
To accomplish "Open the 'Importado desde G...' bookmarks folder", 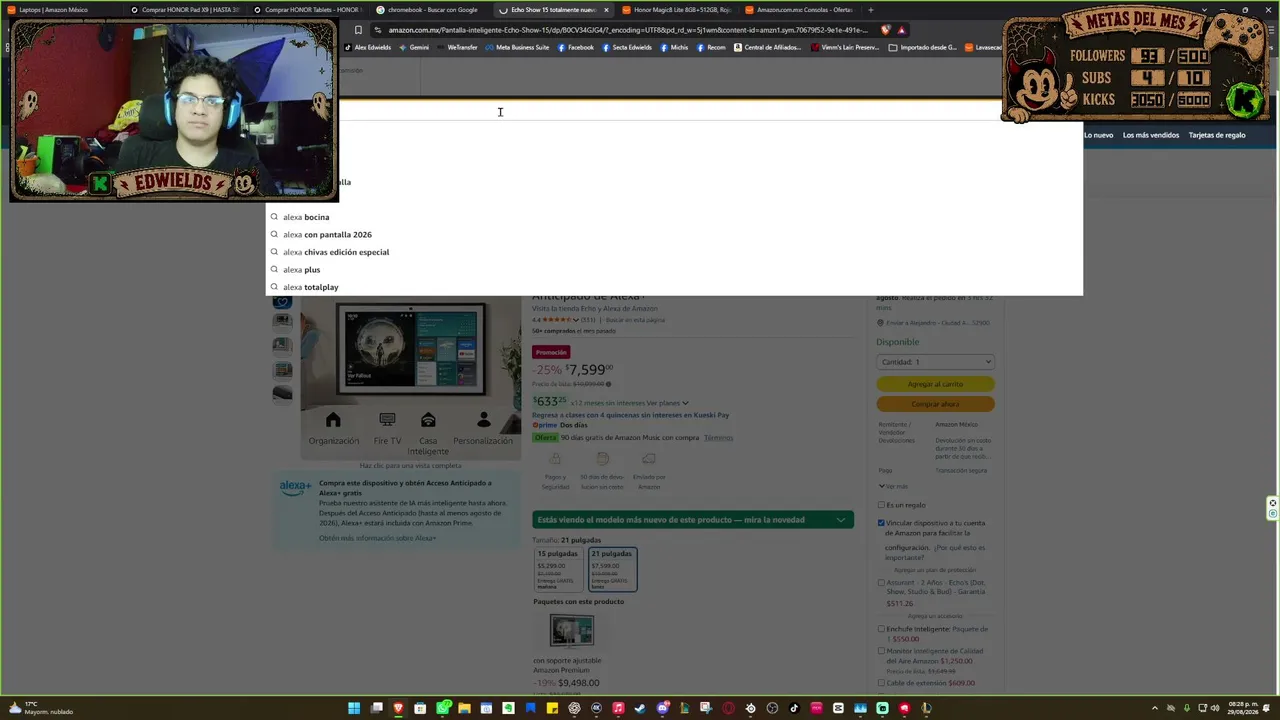I will pyautogui.click(x=923, y=47).
